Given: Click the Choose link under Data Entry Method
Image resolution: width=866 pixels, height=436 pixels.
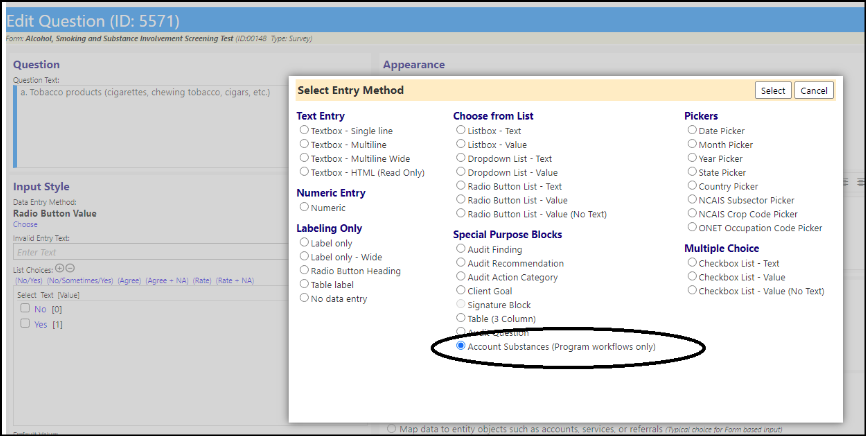Looking at the screenshot, I should (25, 224).
